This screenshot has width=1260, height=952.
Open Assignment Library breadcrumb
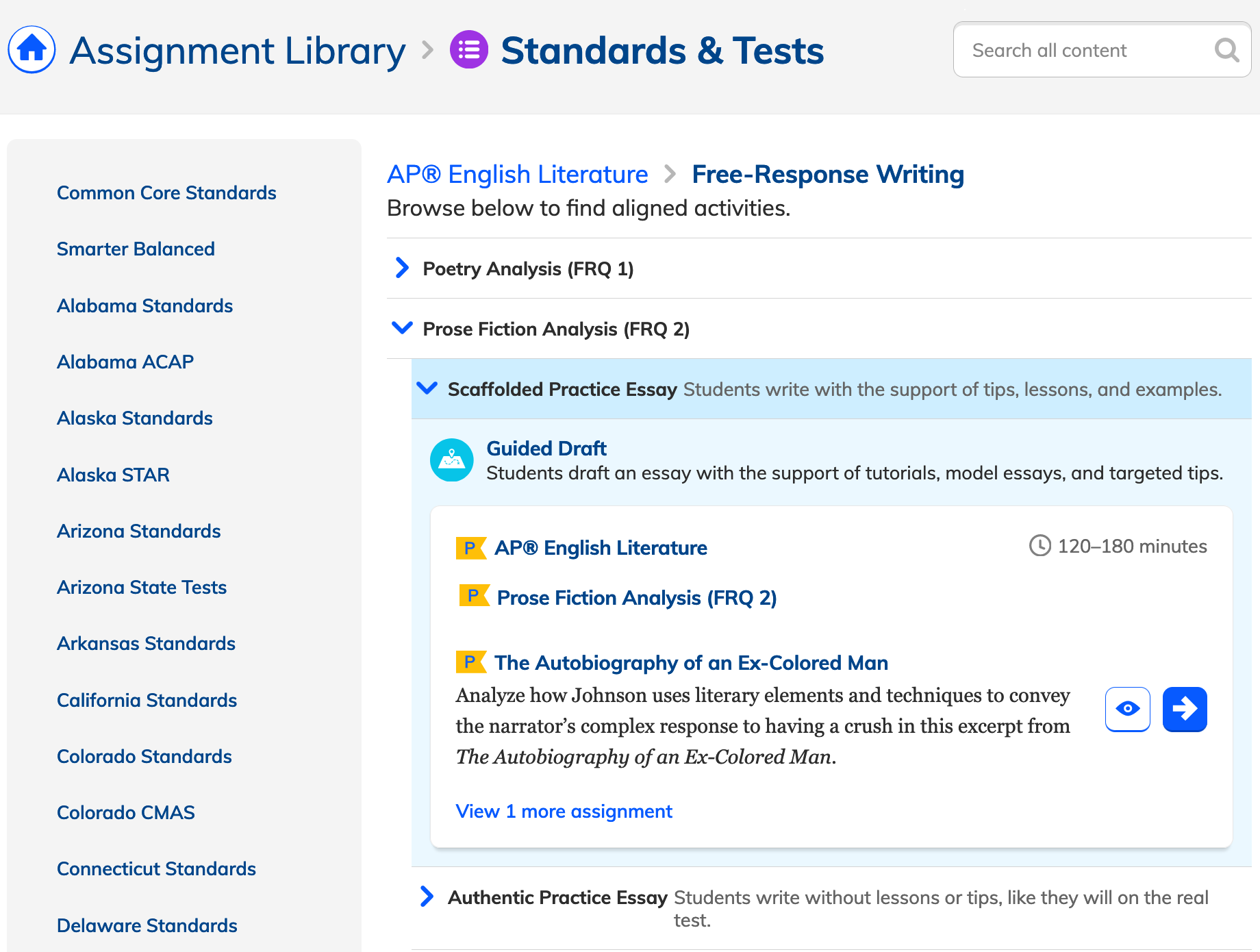238,51
